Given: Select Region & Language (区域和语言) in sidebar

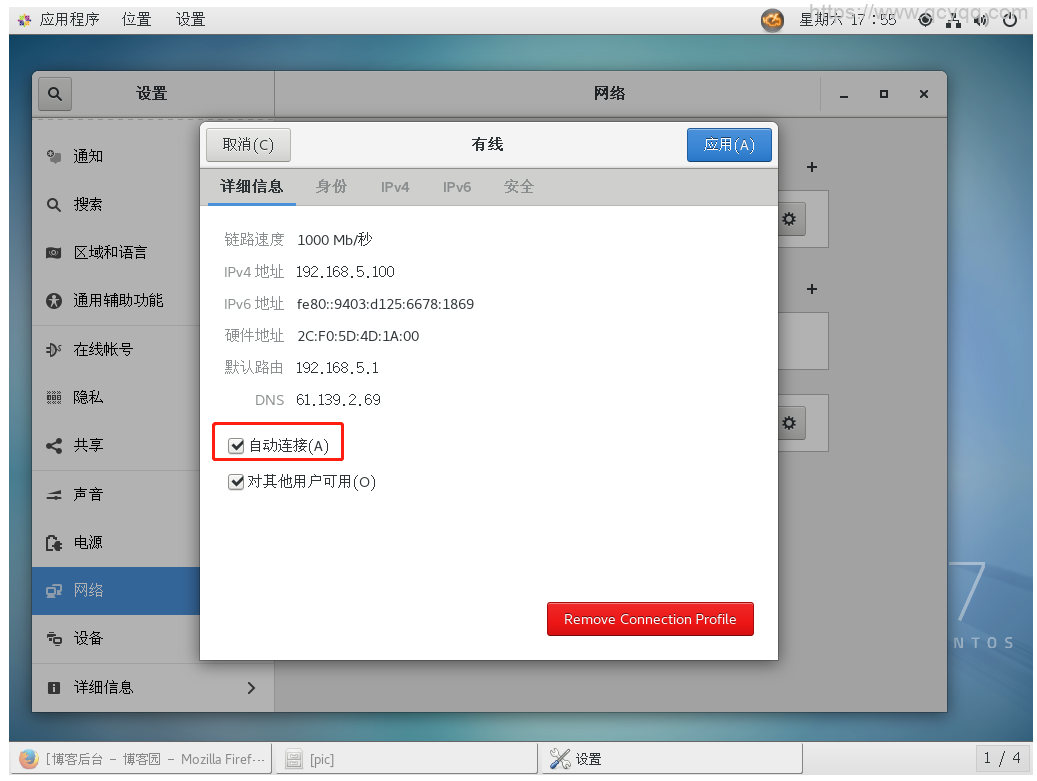Looking at the screenshot, I should 110,252.
